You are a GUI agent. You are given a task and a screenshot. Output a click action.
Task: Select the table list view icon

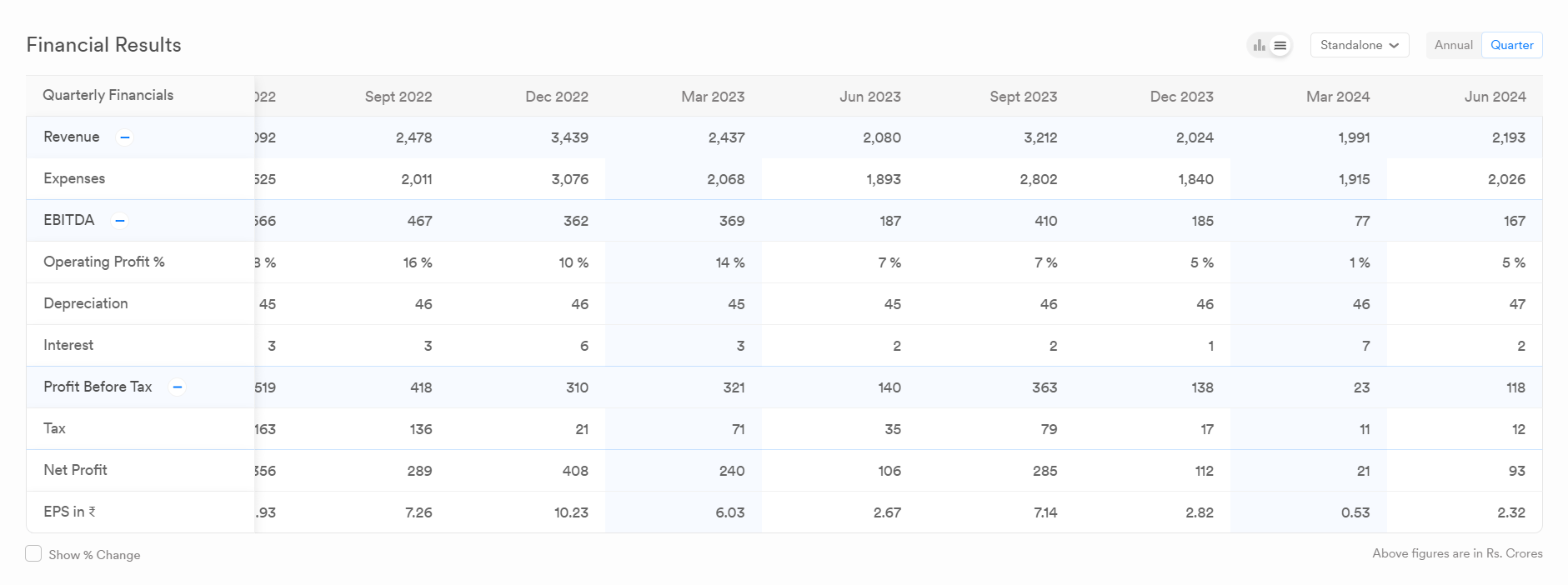coord(1280,45)
